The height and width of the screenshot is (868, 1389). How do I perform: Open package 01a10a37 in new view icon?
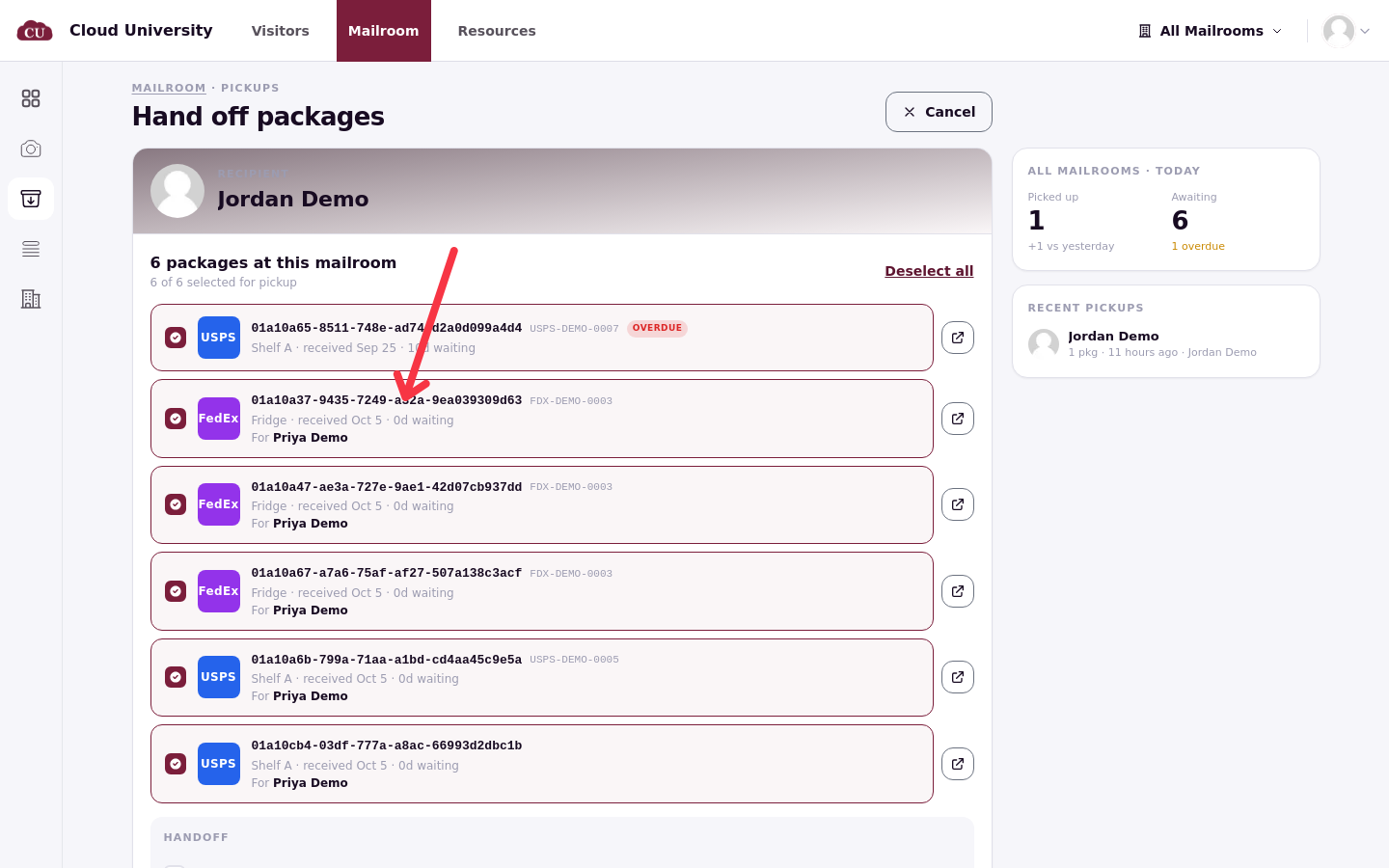958,419
